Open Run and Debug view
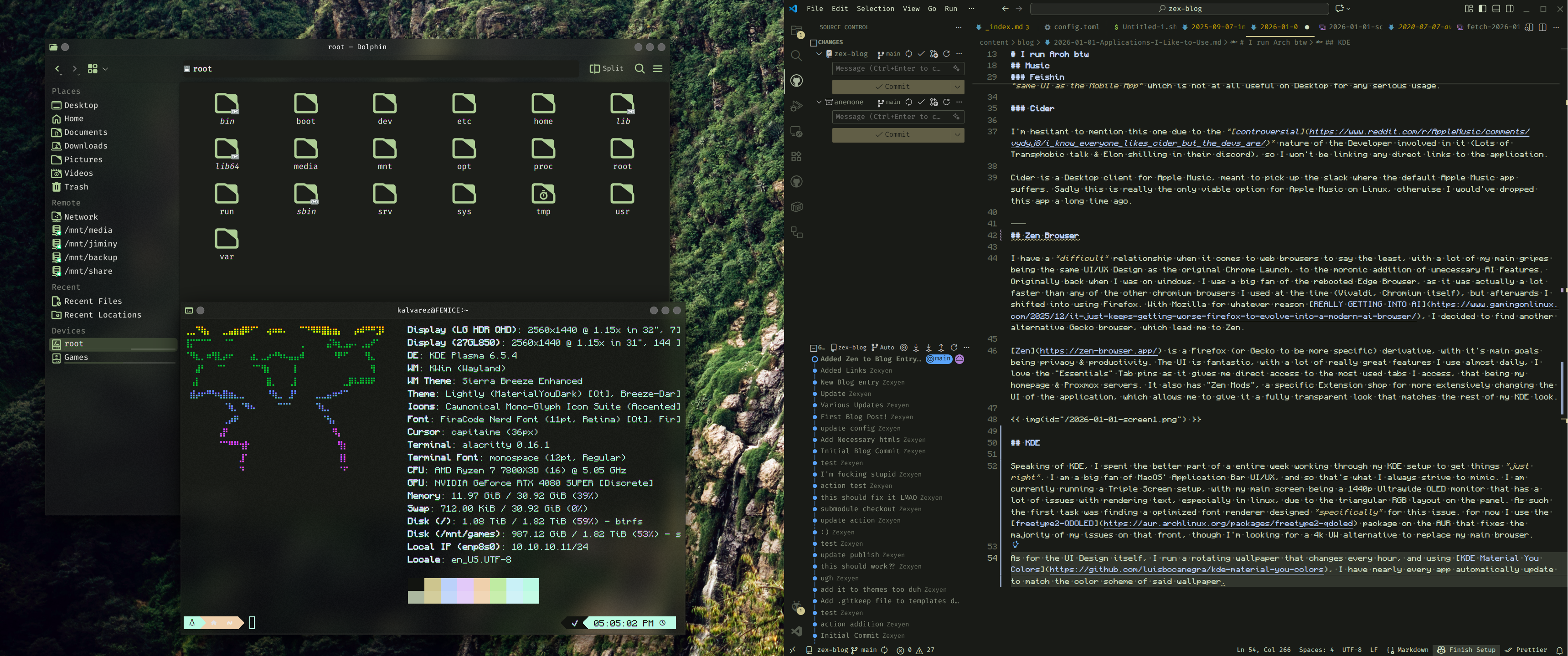 pyautogui.click(x=796, y=107)
